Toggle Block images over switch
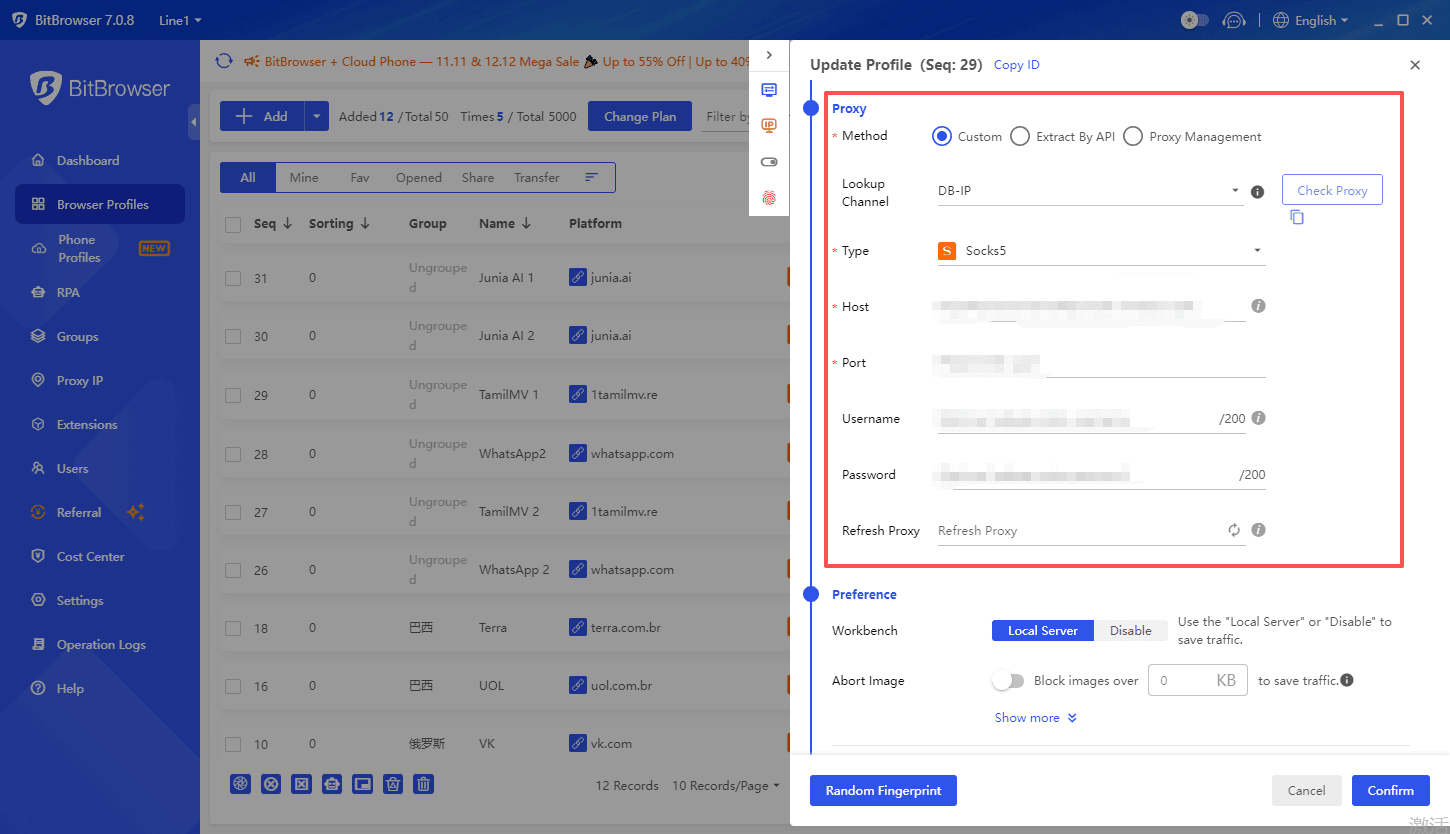 coord(1008,679)
